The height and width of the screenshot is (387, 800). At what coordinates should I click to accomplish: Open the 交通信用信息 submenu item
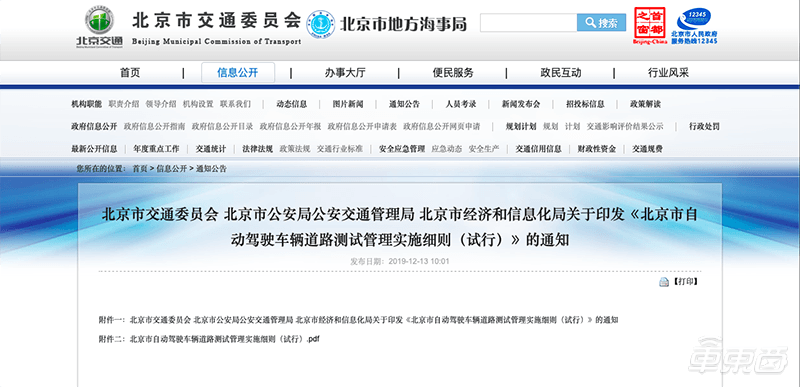pos(538,149)
